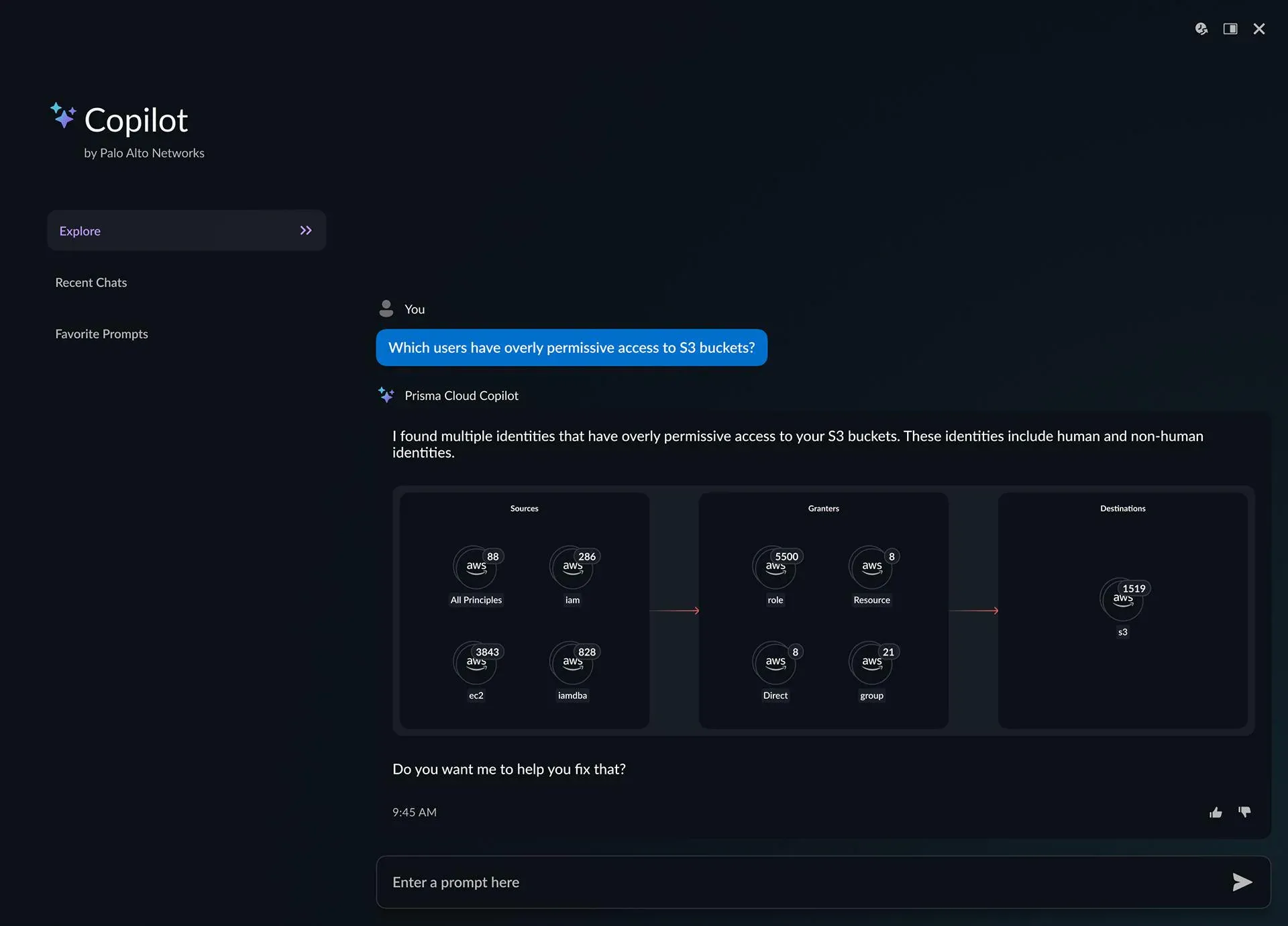Viewport: 1288px width, 926px height.
Task: Toggle the side panel layout icon
Action: tap(1230, 29)
